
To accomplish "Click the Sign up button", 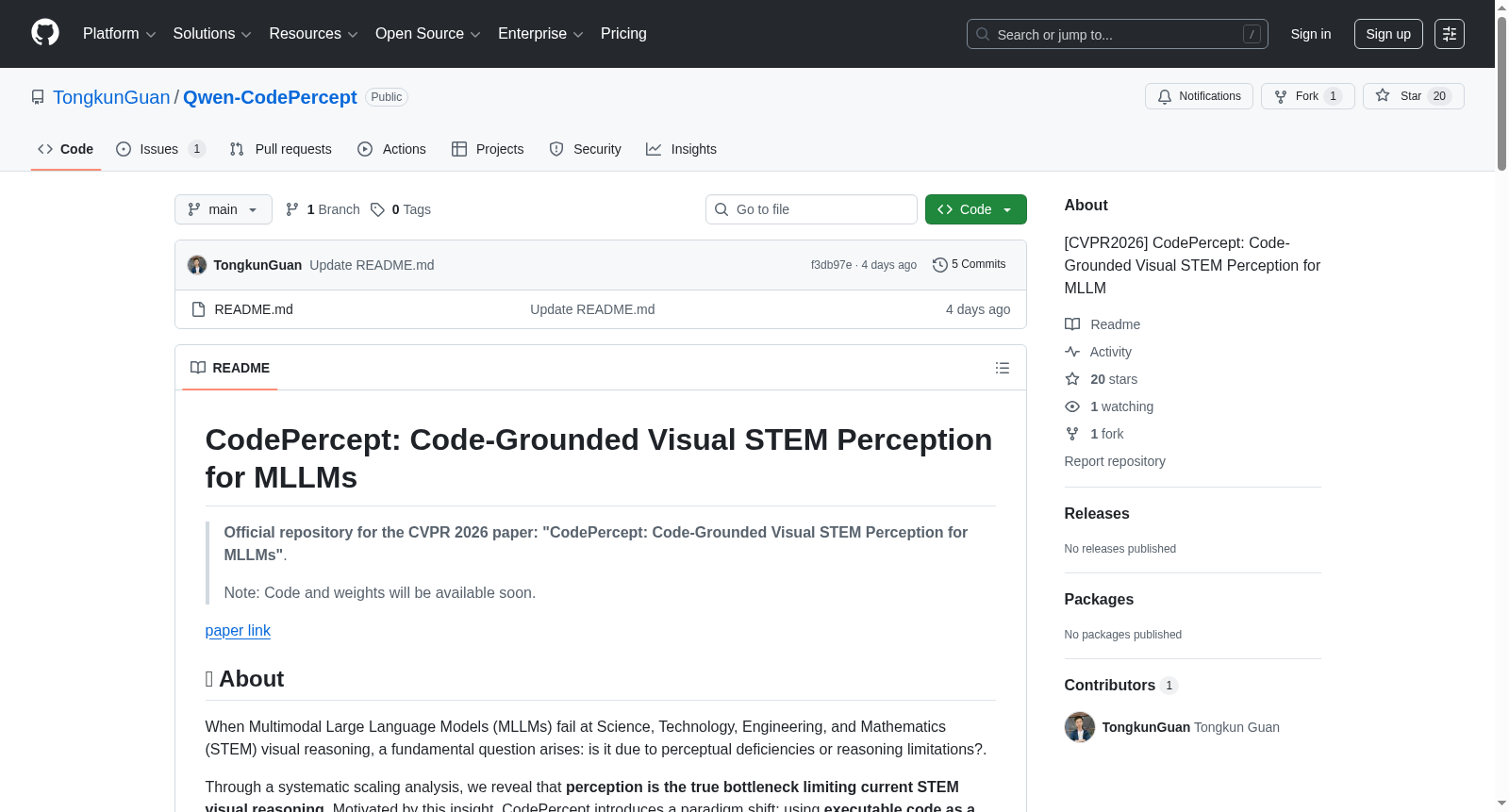I will [1388, 34].
